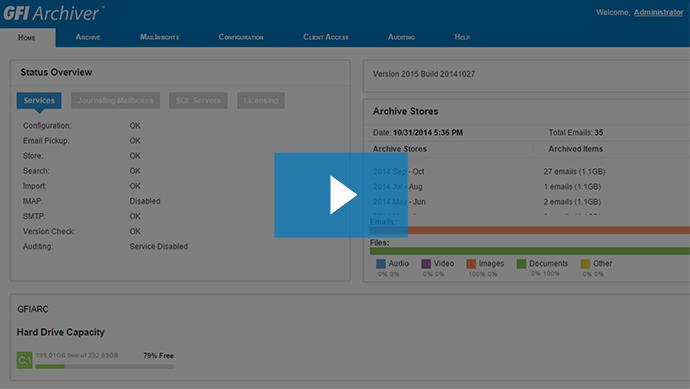Switch to the Archive menu
This screenshot has width=690, height=389.
click(88, 37)
